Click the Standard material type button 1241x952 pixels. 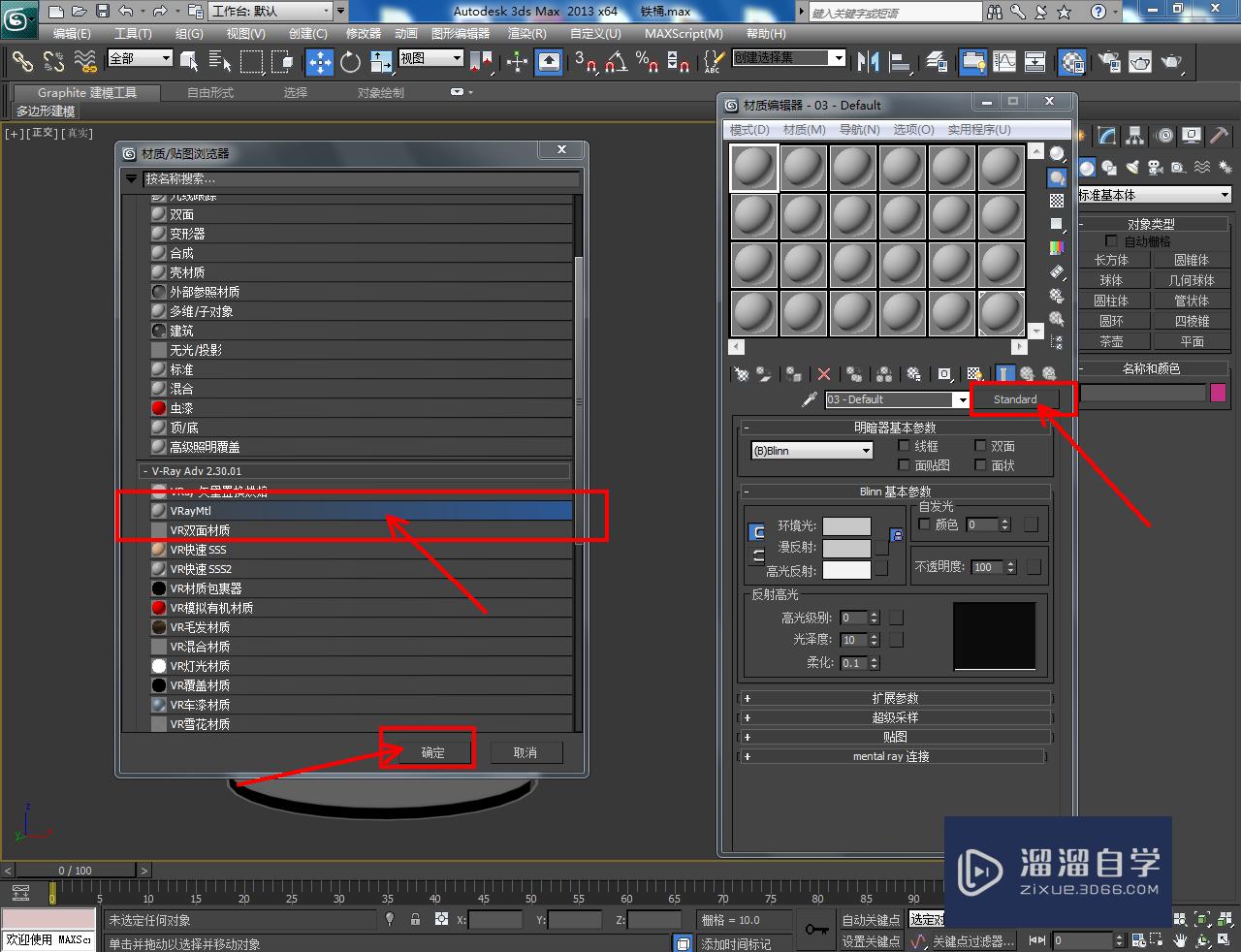pos(1015,399)
